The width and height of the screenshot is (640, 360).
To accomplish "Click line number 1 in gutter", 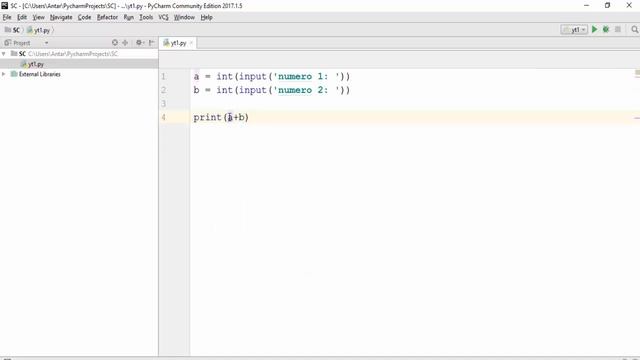I will tap(164, 76).
